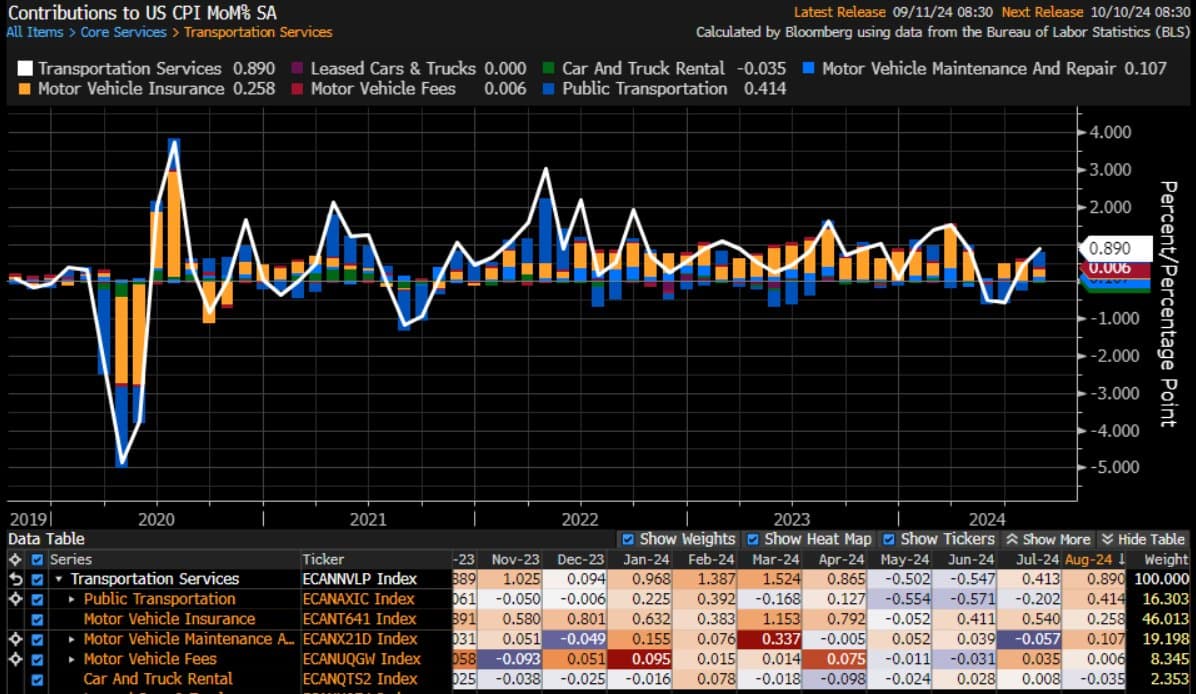Click crosshair icon beside Motor Vehicle Fees

[x=15, y=659]
